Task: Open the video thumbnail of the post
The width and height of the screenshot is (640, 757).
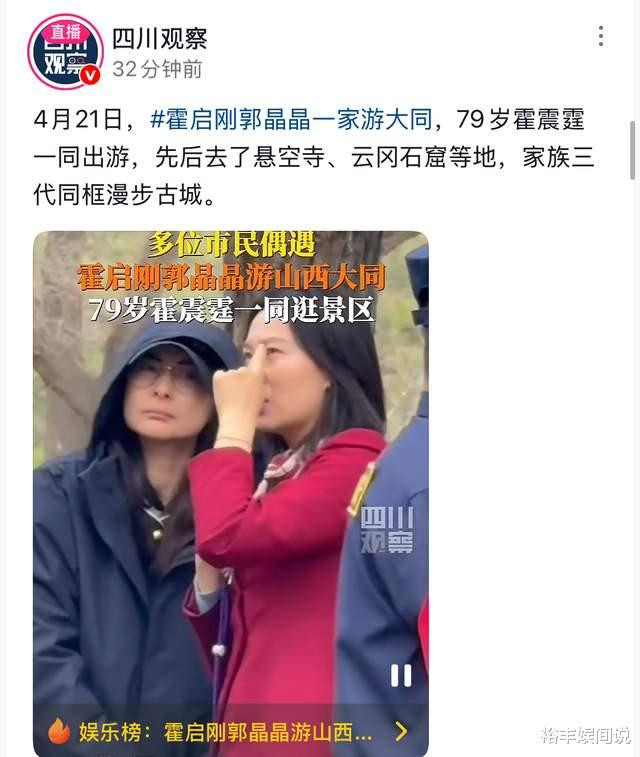Action: (x=231, y=492)
